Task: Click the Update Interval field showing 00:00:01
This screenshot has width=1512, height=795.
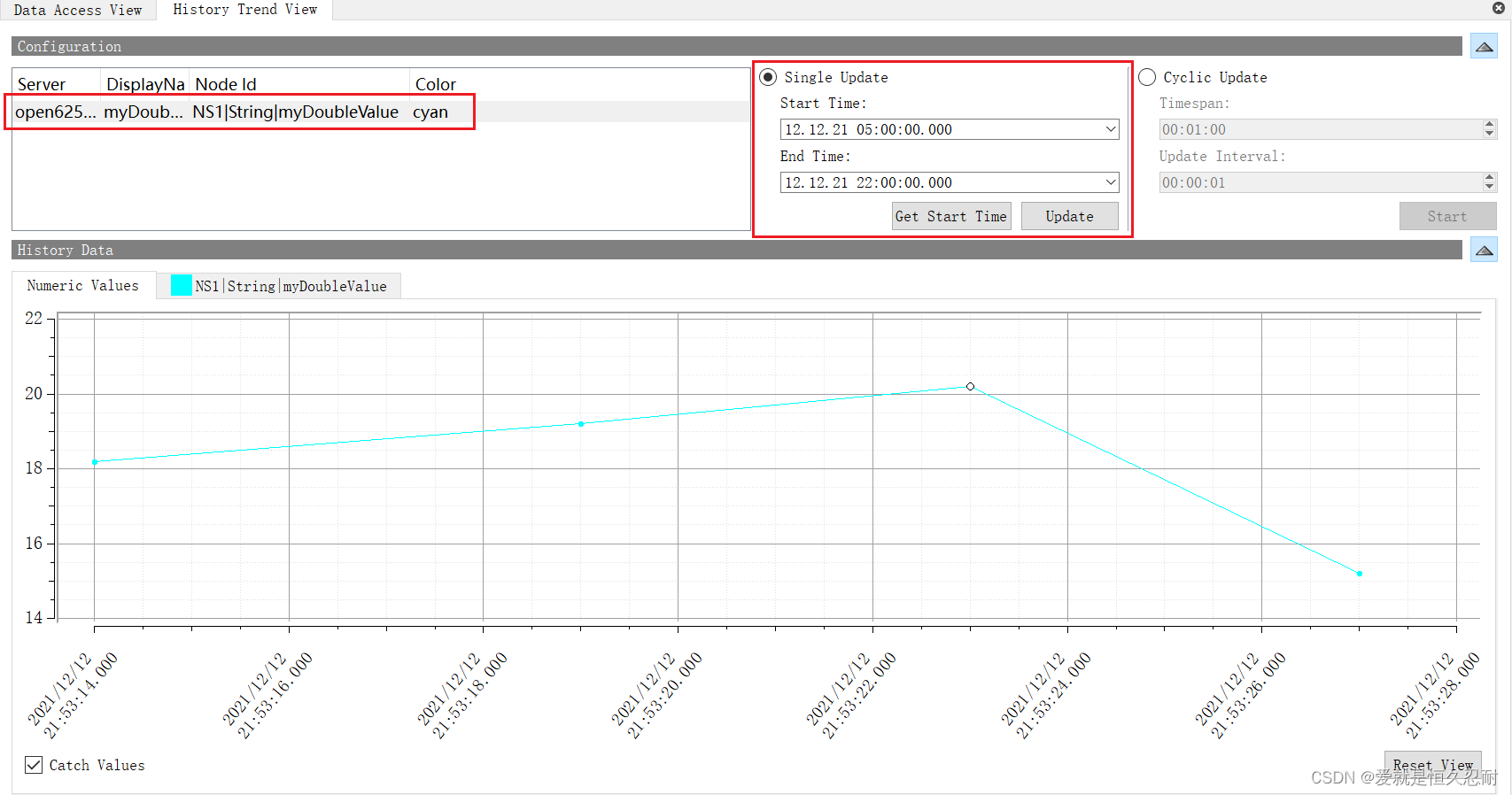Action: [x=1320, y=182]
